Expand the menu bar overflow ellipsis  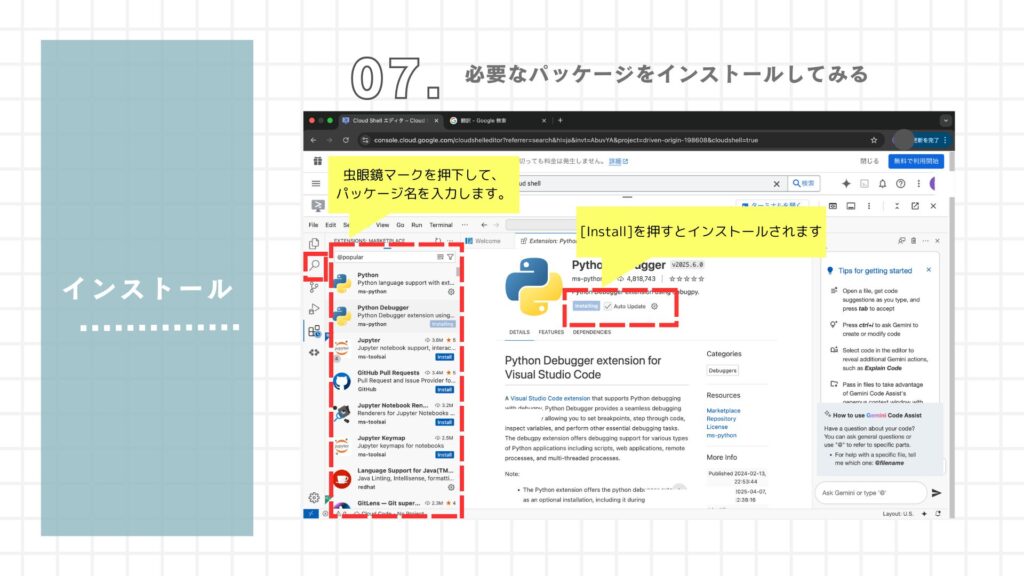pyautogui.click(x=465, y=225)
